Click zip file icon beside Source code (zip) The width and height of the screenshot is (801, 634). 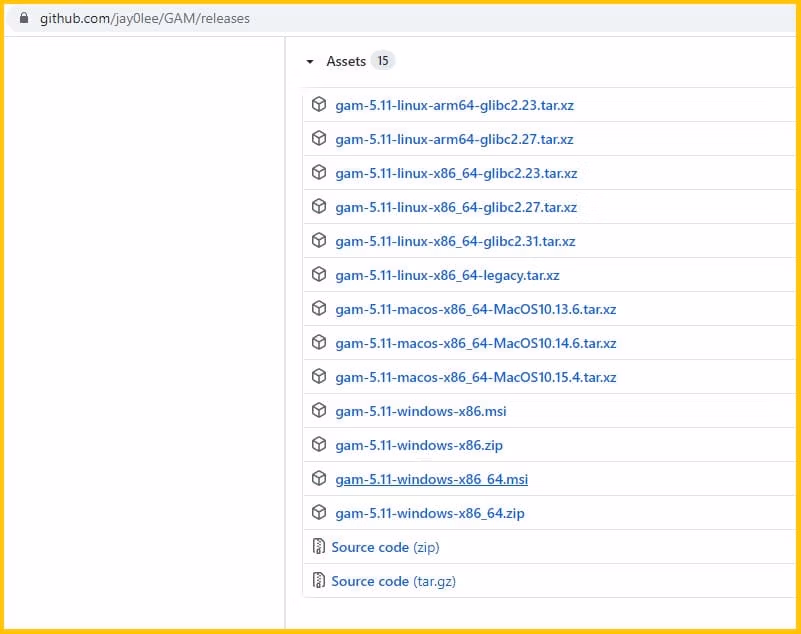(319, 547)
